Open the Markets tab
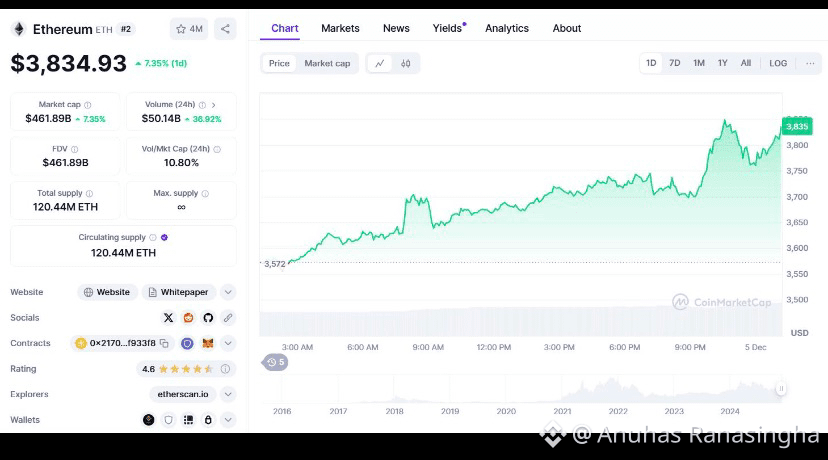 pos(340,29)
